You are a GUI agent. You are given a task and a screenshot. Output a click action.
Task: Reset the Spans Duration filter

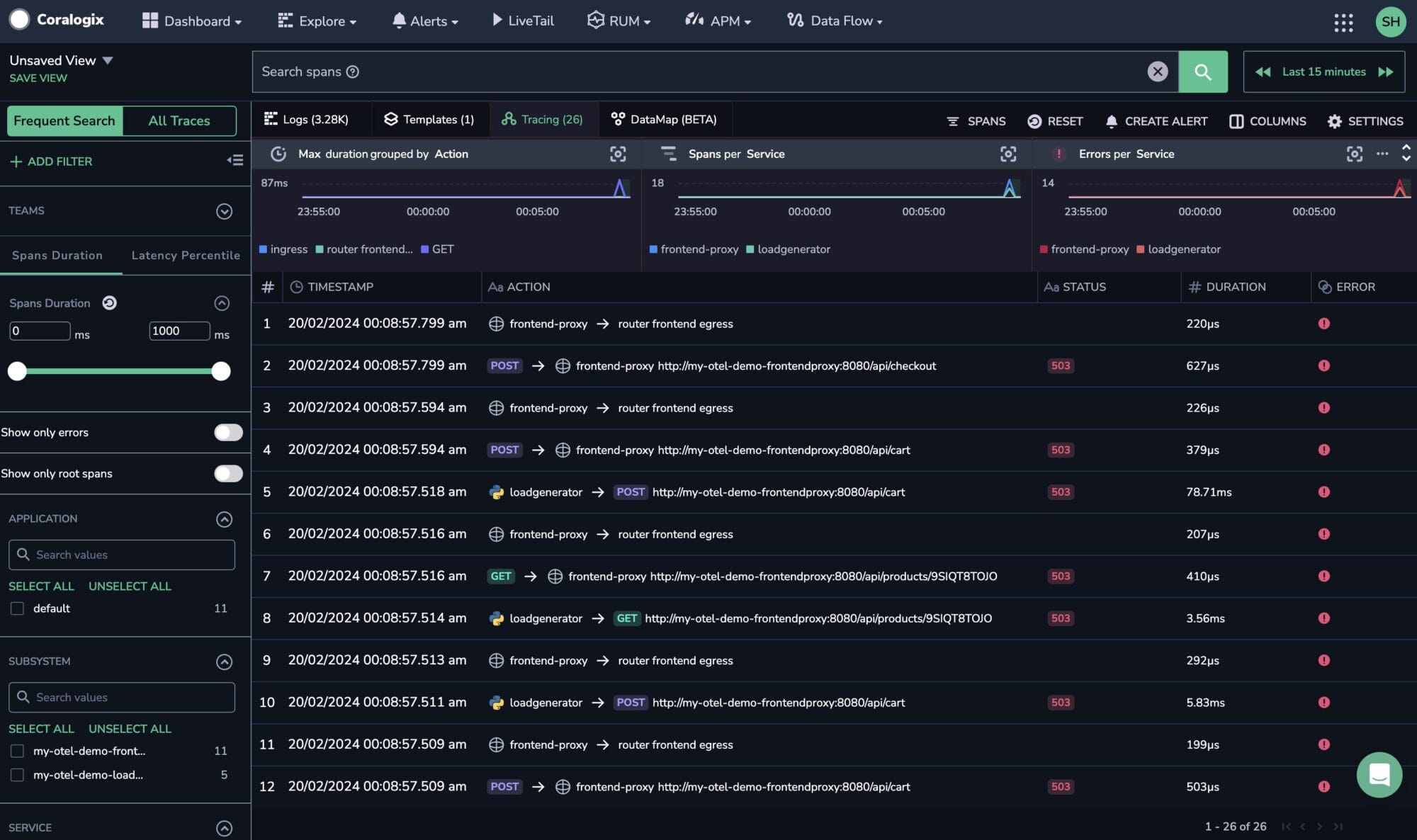109,303
